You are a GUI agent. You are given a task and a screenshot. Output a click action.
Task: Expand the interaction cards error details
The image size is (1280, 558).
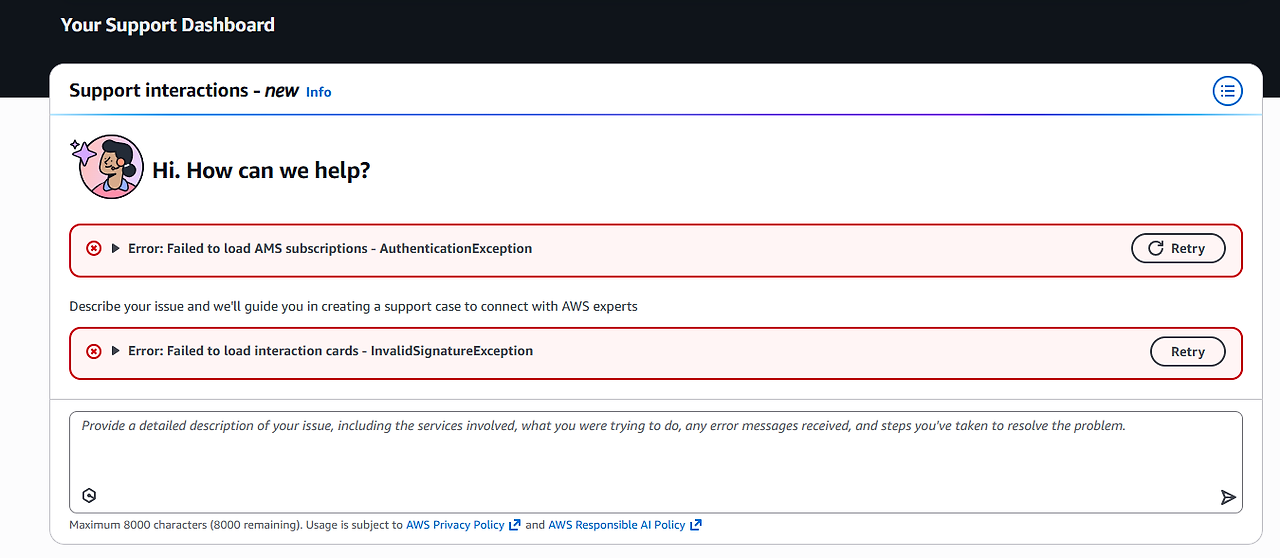tap(116, 351)
